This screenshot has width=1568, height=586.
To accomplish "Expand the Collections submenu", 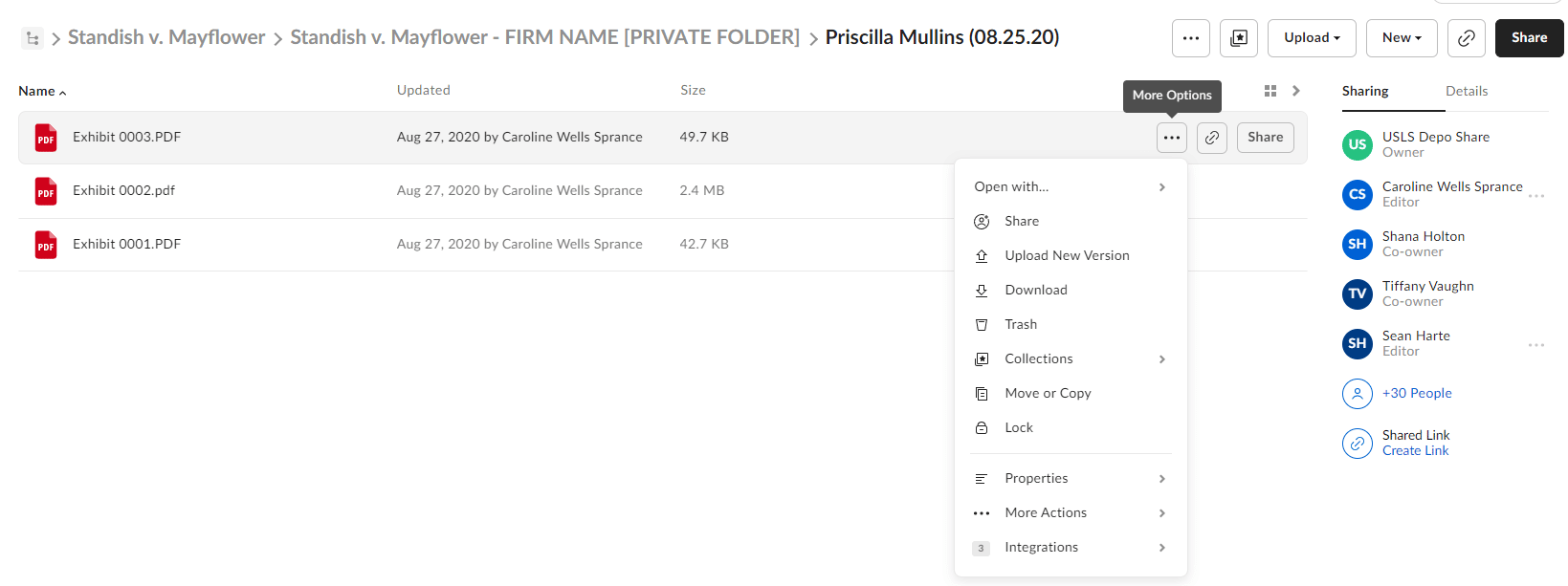I will pyautogui.click(x=1071, y=358).
